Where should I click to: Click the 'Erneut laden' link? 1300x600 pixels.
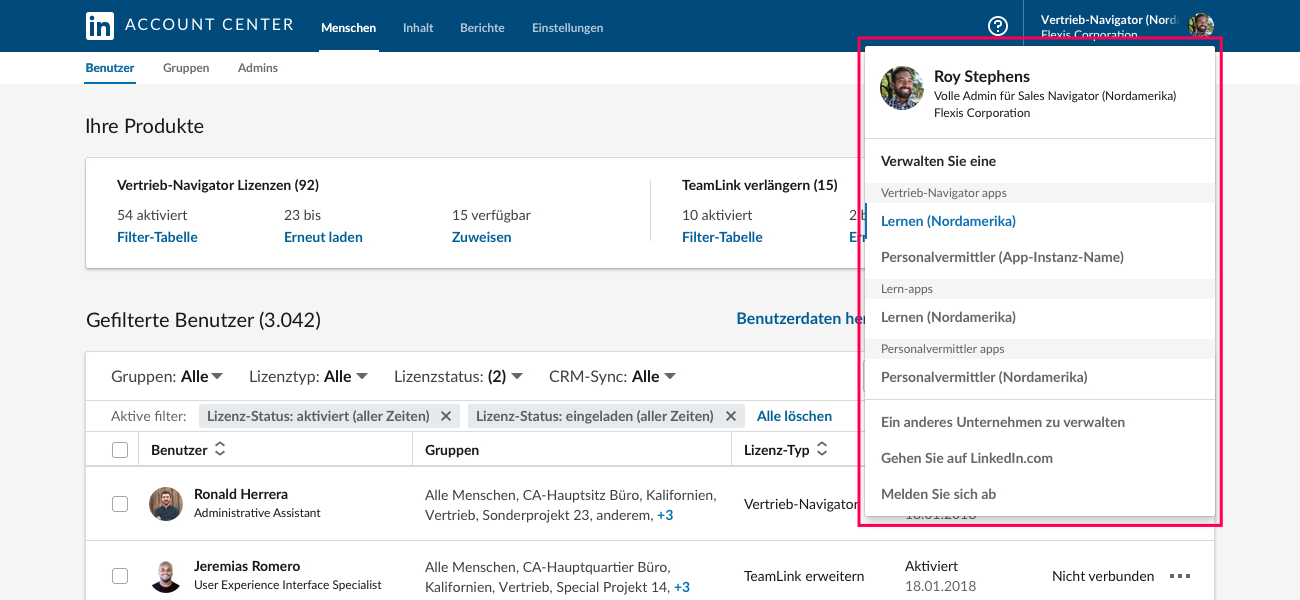tap(323, 237)
